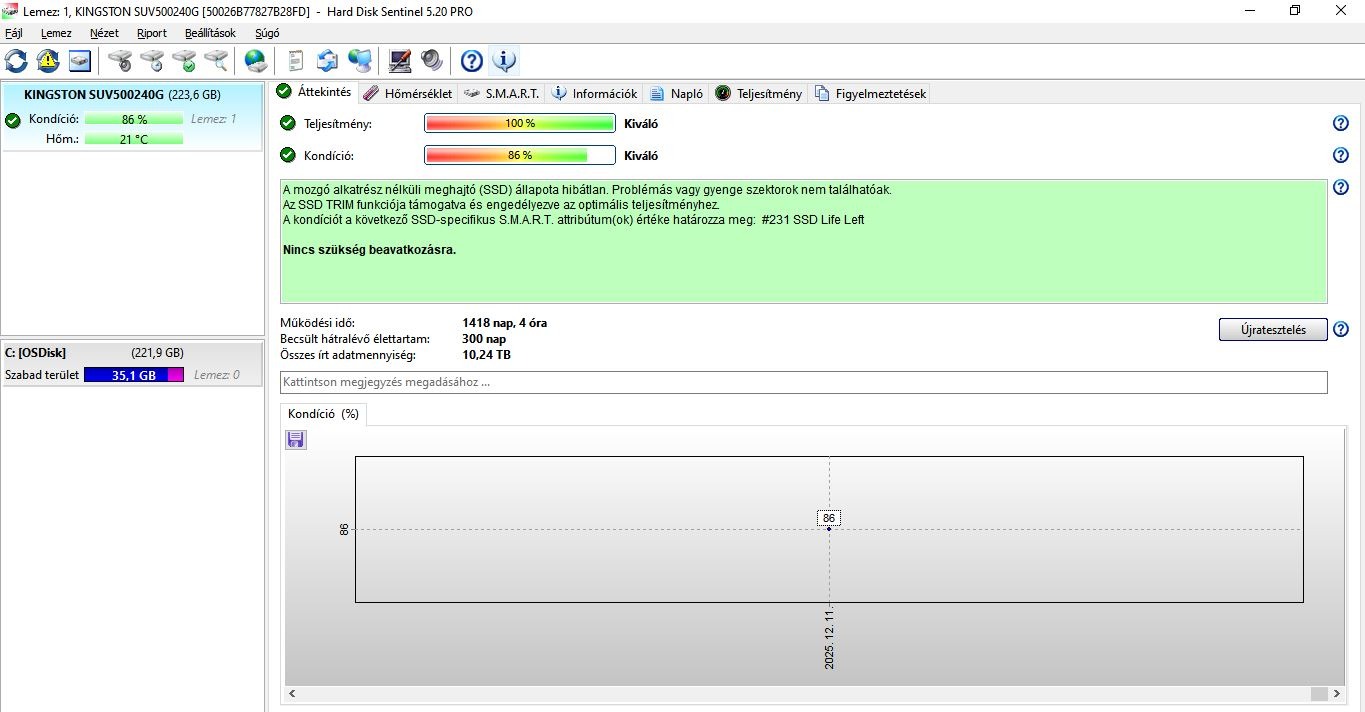Open the Nézet menu

[x=104, y=33]
